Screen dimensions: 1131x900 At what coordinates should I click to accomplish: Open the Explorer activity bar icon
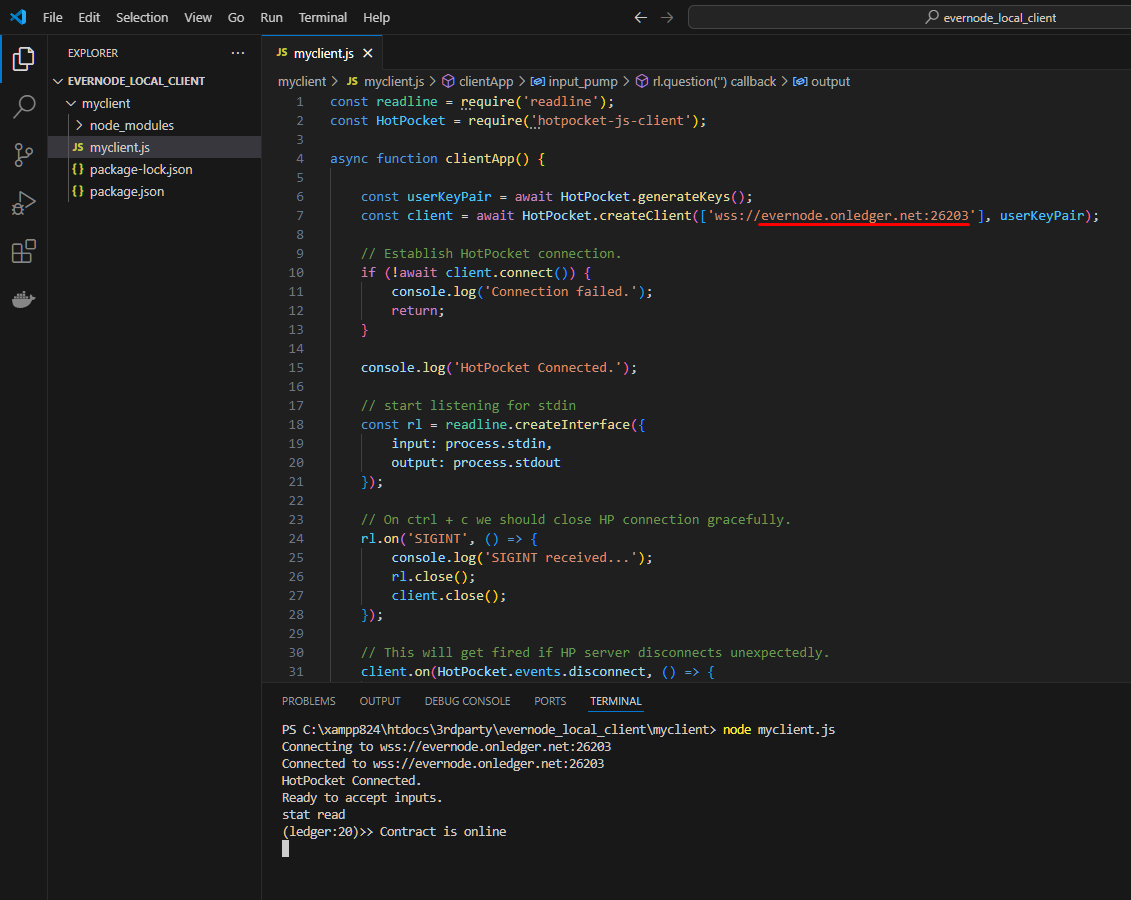point(24,58)
